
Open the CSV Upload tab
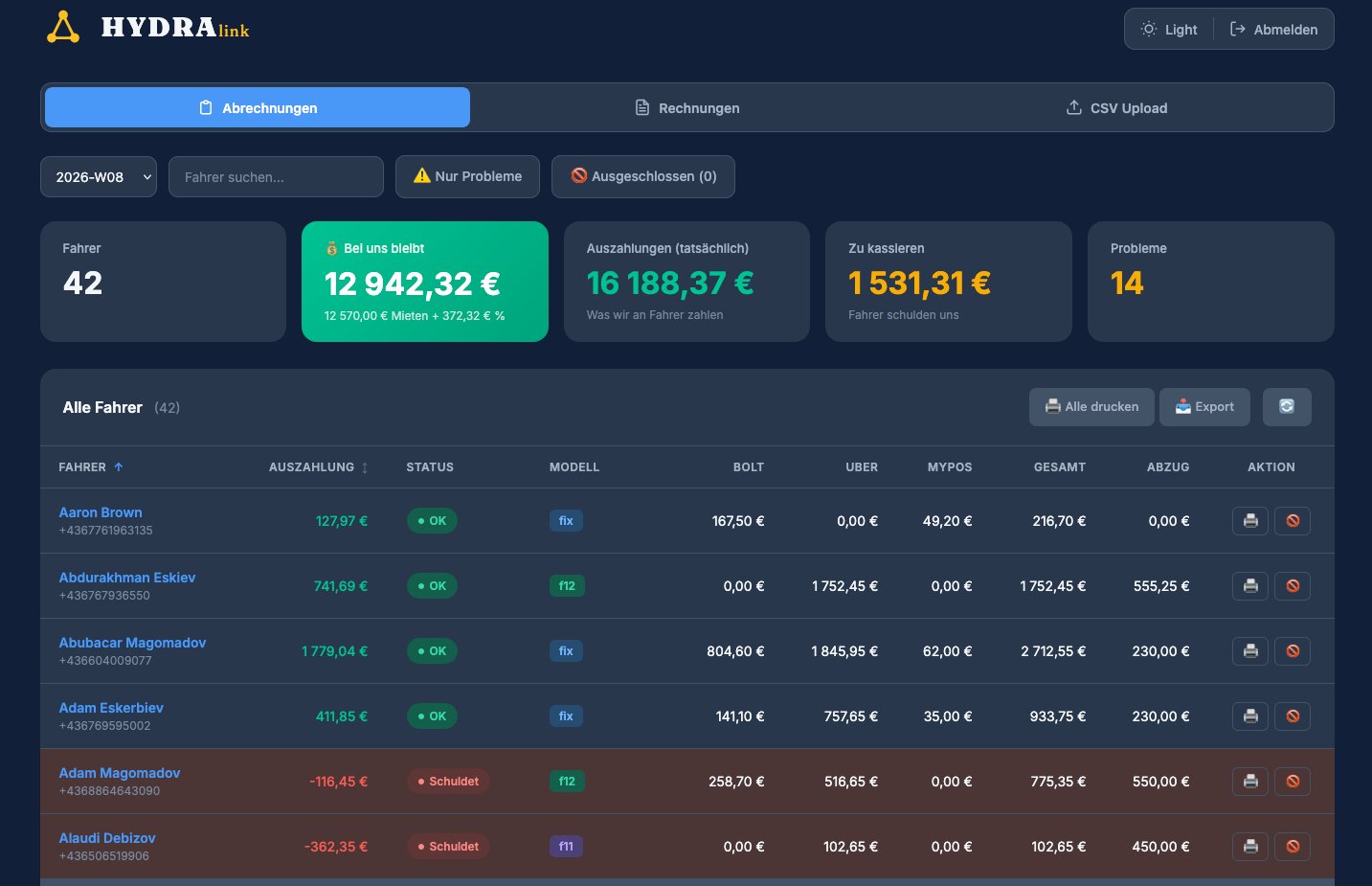point(1115,107)
